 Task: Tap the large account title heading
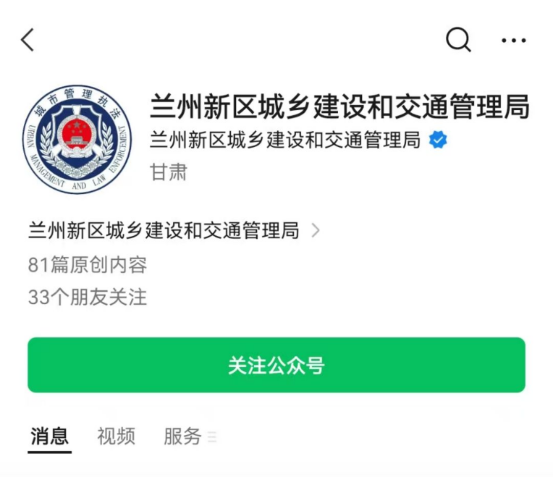340,106
